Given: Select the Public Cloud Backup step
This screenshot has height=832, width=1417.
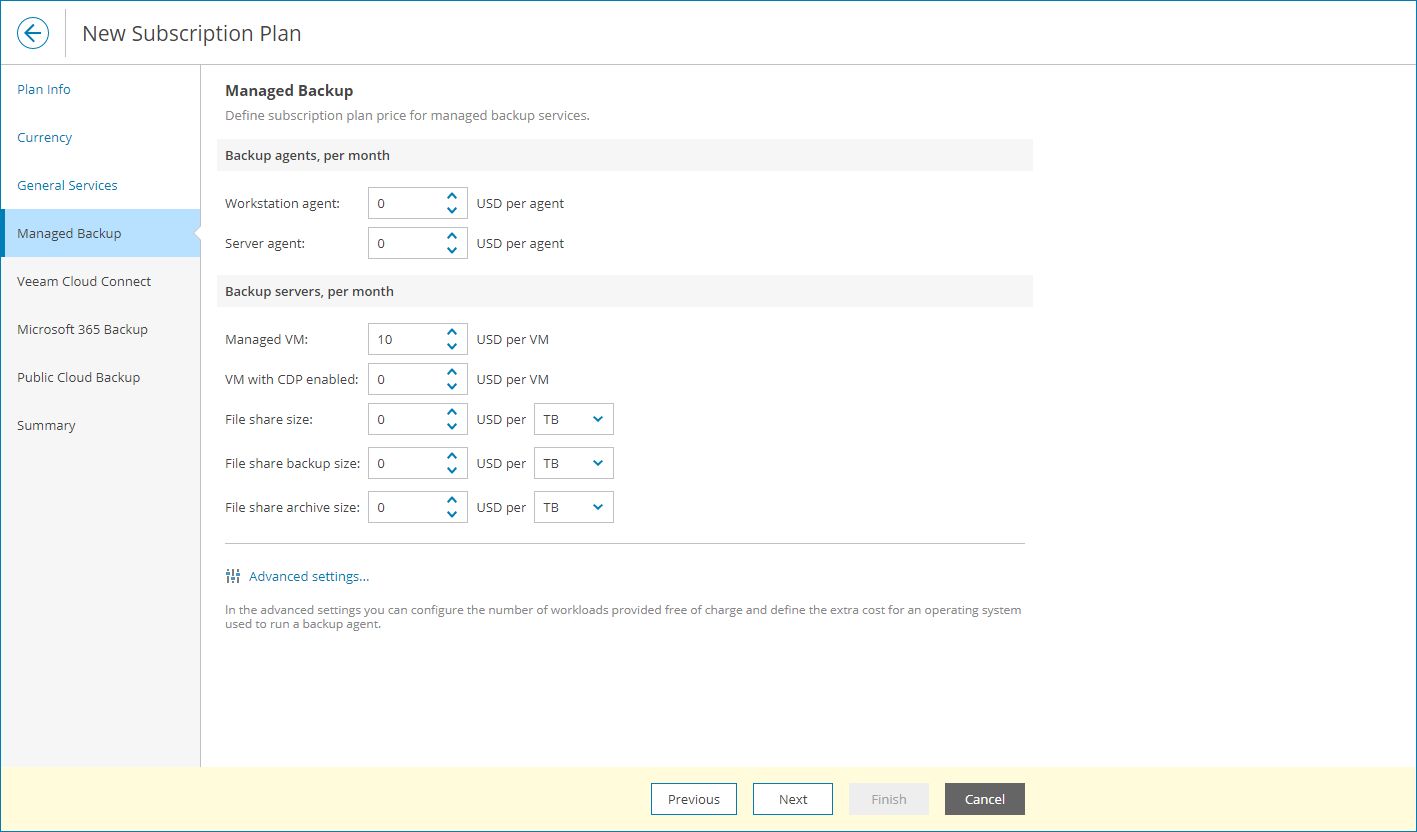Looking at the screenshot, I should pos(78,378).
